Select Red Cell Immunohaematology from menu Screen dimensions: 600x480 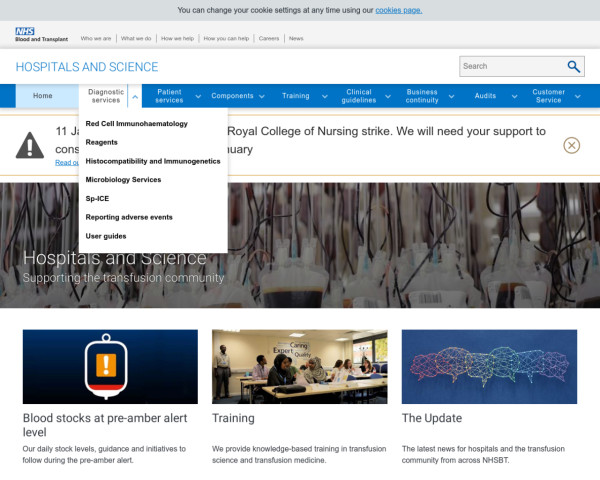pyautogui.click(x=136, y=123)
